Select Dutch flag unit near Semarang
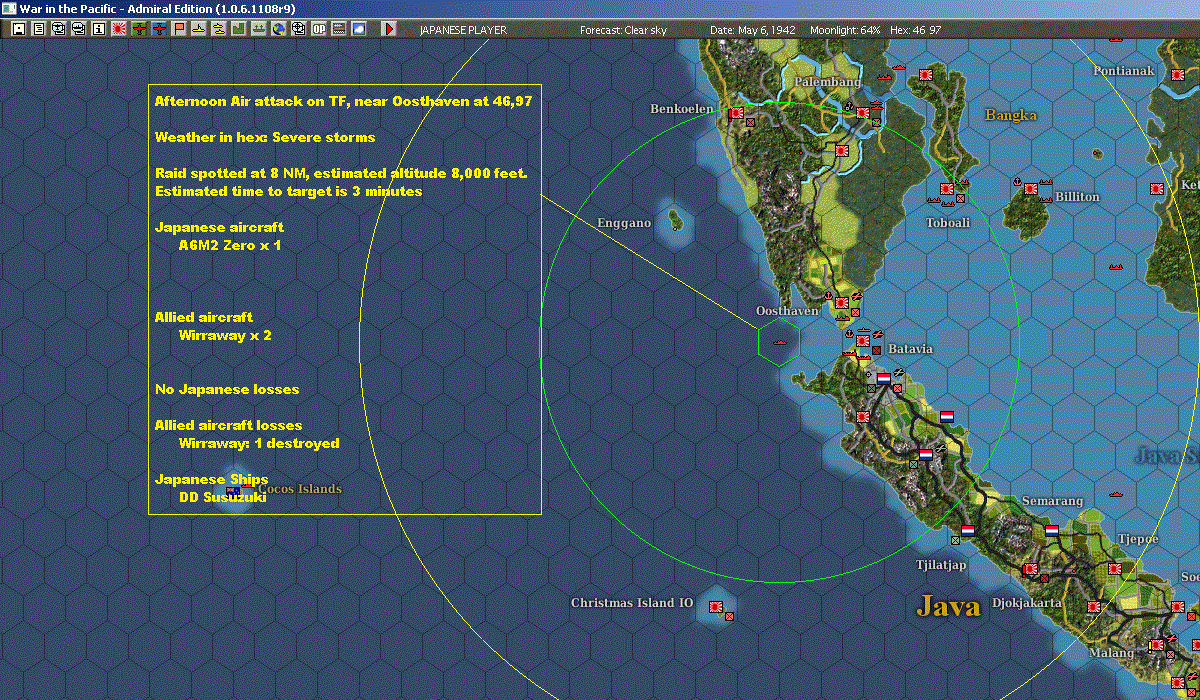1200x700 pixels. pos(1051,530)
